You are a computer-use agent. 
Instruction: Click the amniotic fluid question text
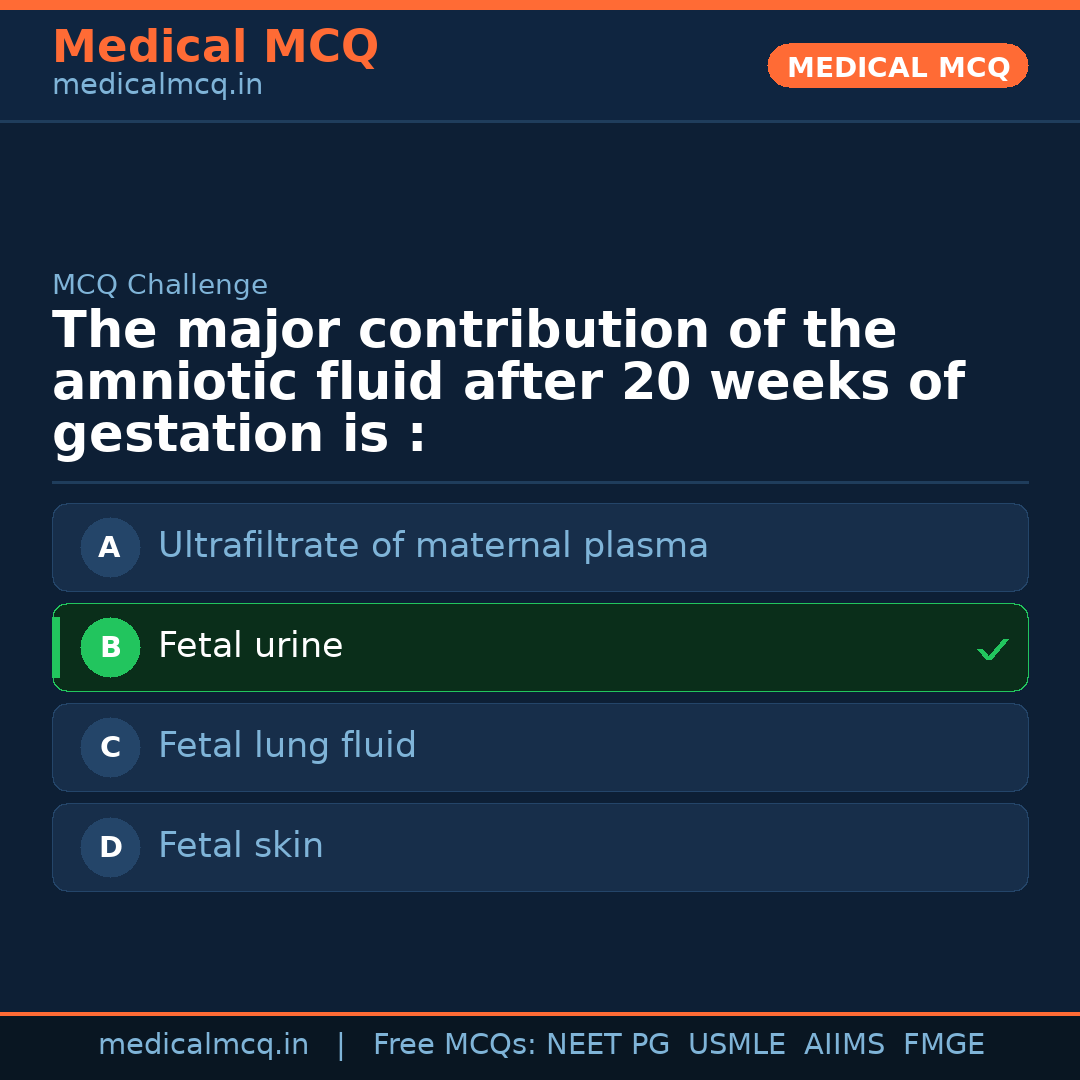coord(508,383)
